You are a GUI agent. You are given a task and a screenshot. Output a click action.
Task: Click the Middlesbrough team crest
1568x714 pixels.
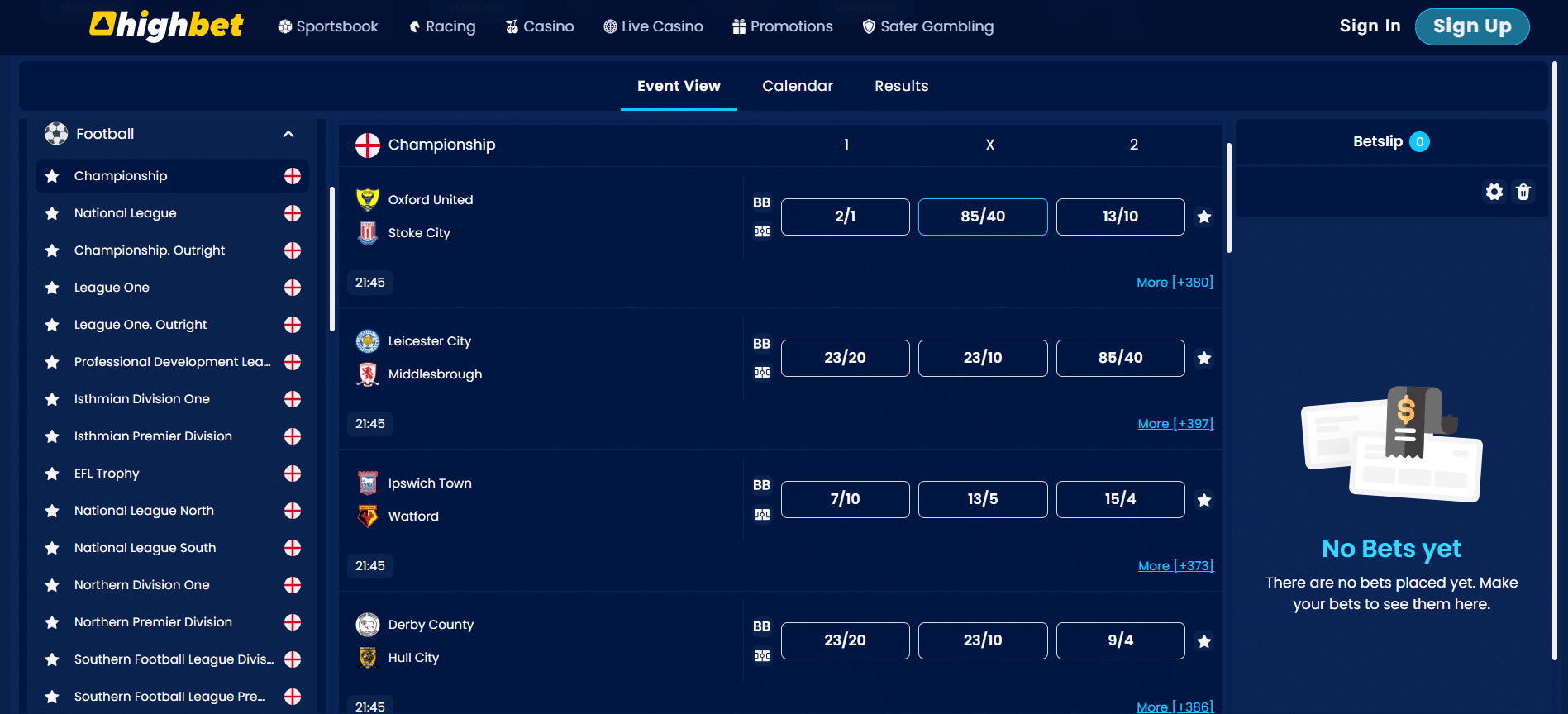[368, 374]
